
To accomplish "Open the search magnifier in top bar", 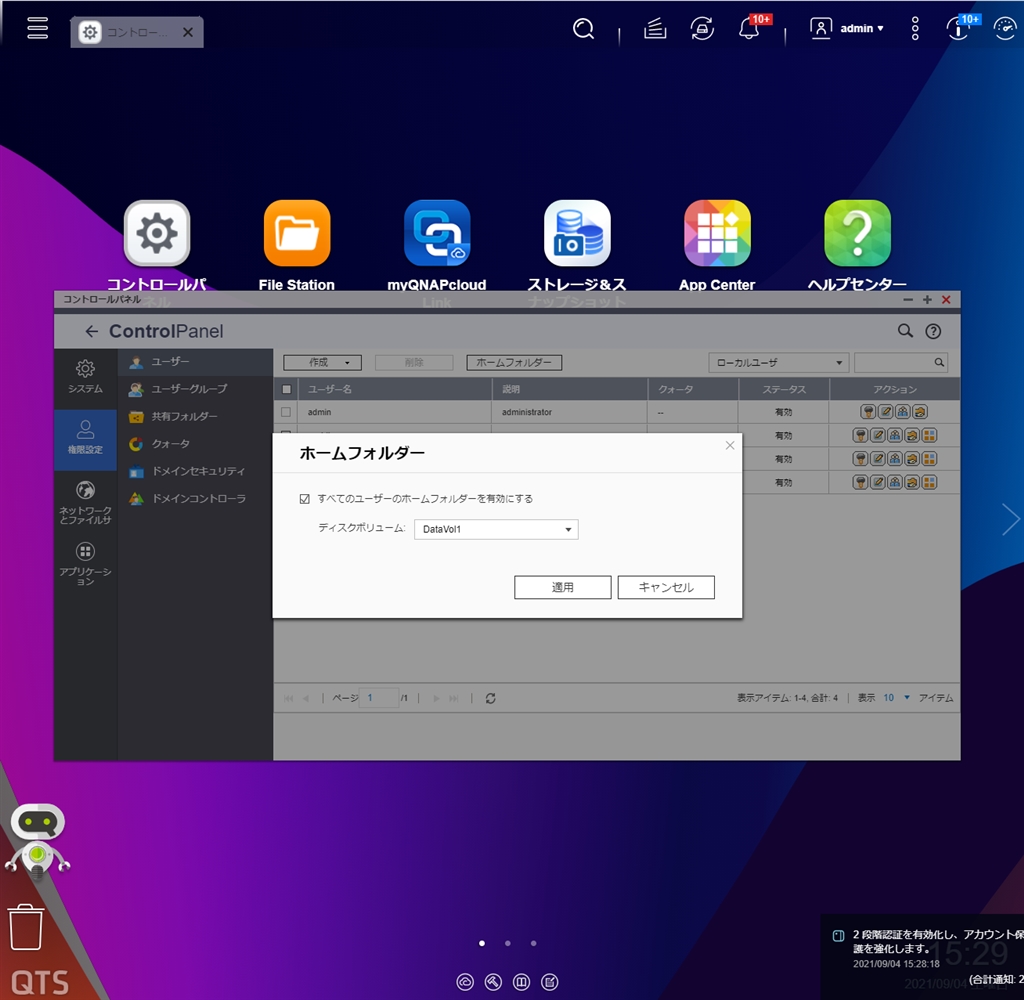I will 583,29.
